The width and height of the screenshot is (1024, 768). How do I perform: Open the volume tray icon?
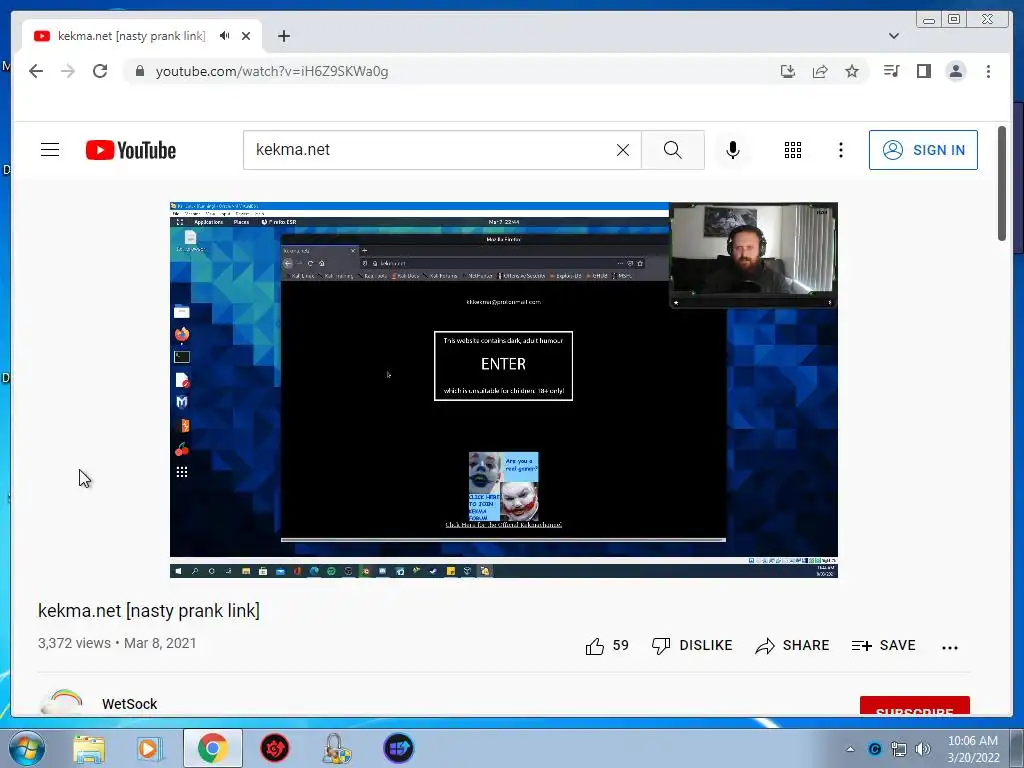pyautogui.click(x=923, y=749)
